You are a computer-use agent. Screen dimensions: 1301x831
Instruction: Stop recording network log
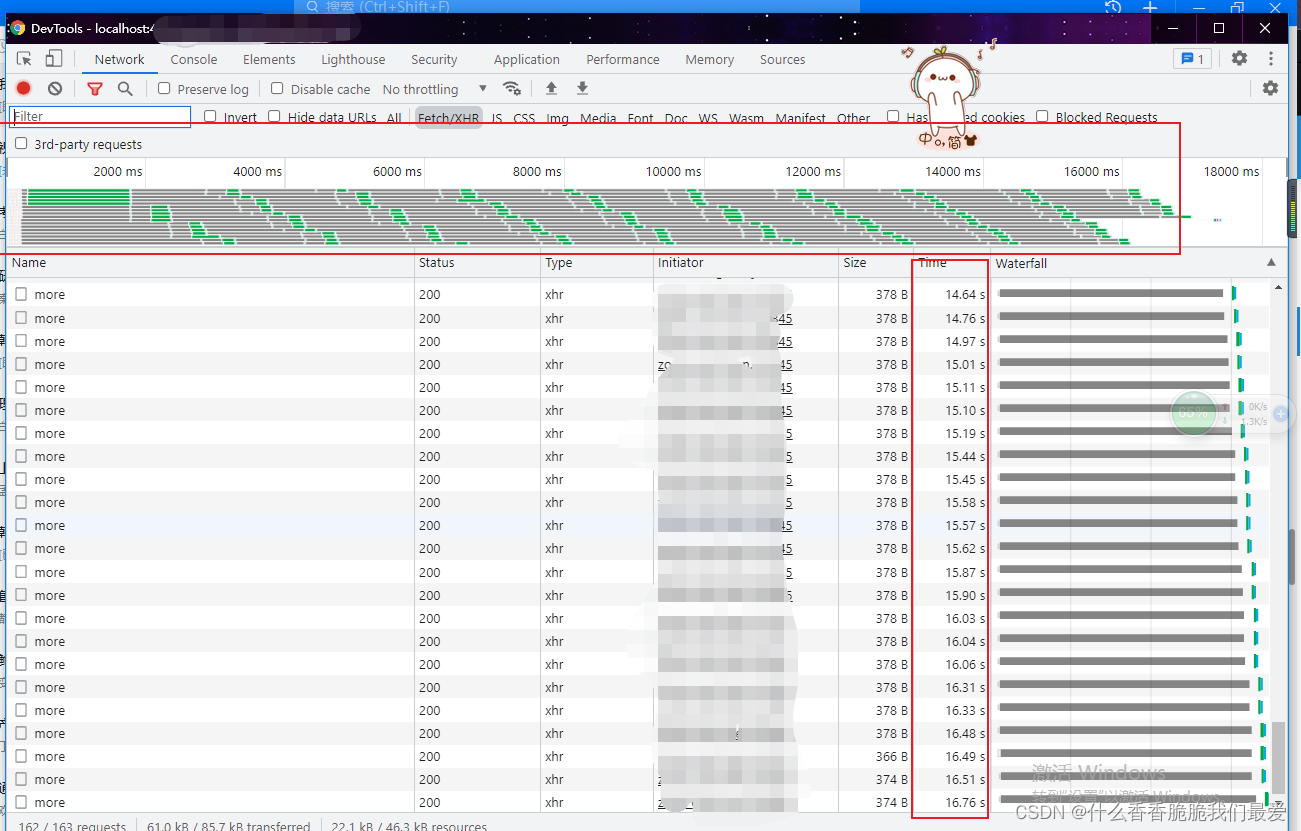pos(24,89)
